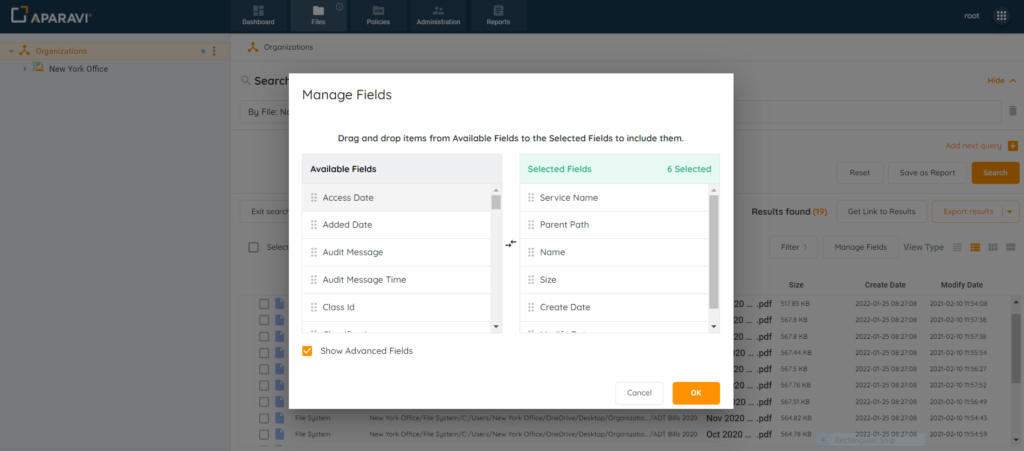Click the swap arrows icon between field lists
Screen dimensions: 1024x451
click(x=510, y=244)
